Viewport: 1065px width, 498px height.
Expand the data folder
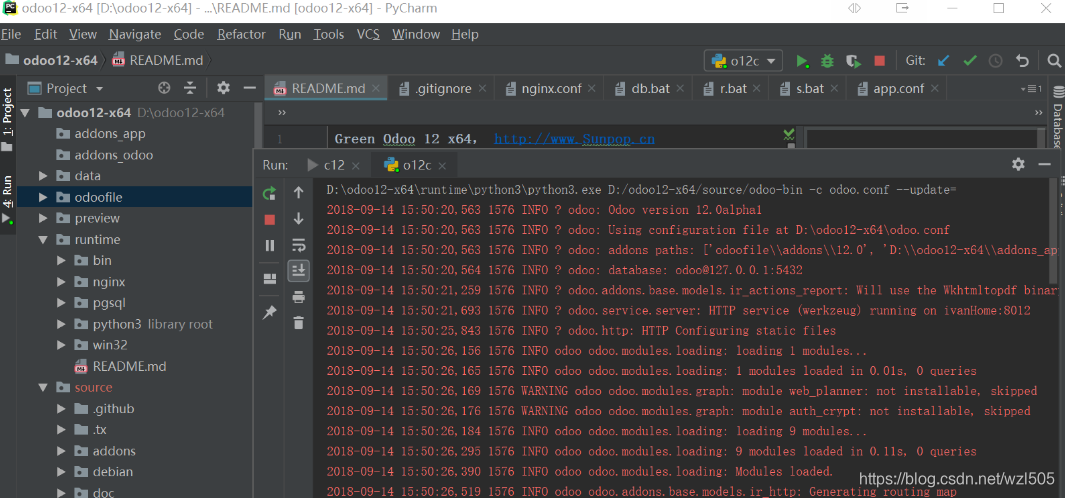[x=43, y=176]
